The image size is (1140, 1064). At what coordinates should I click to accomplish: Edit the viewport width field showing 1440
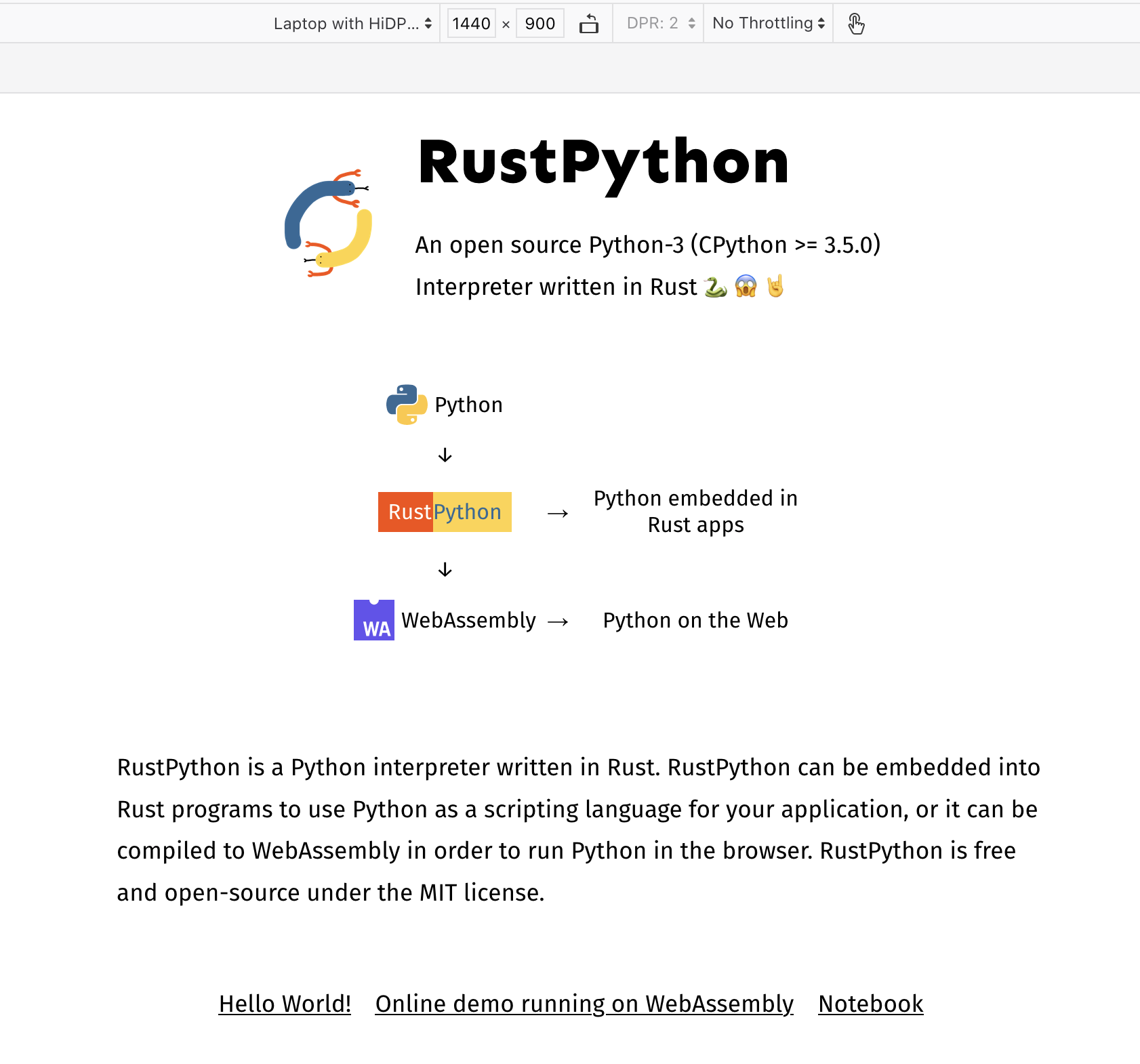pyautogui.click(x=471, y=24)
